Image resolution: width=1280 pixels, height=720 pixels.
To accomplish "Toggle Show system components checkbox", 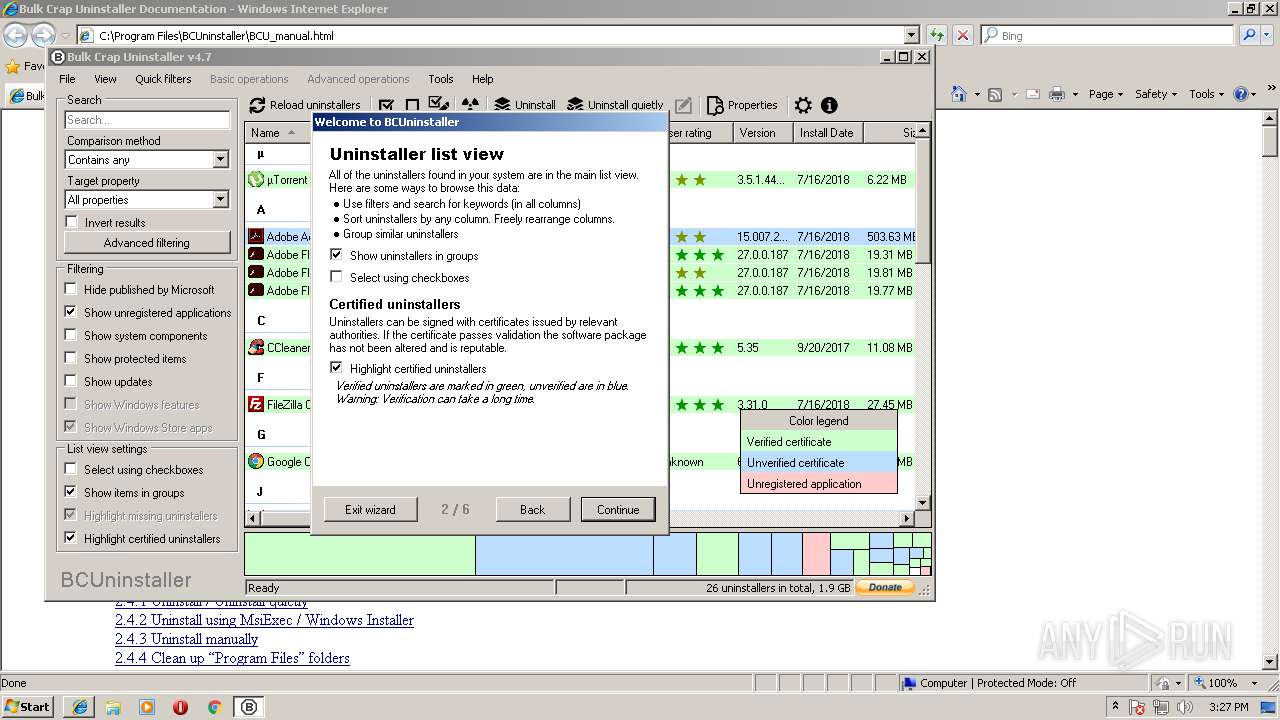I will 70,335.
